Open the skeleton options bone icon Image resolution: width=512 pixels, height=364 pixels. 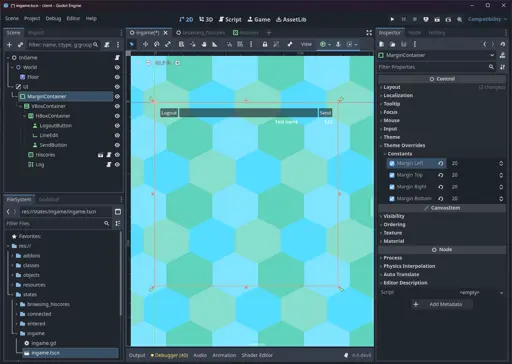tap(290, 44)
